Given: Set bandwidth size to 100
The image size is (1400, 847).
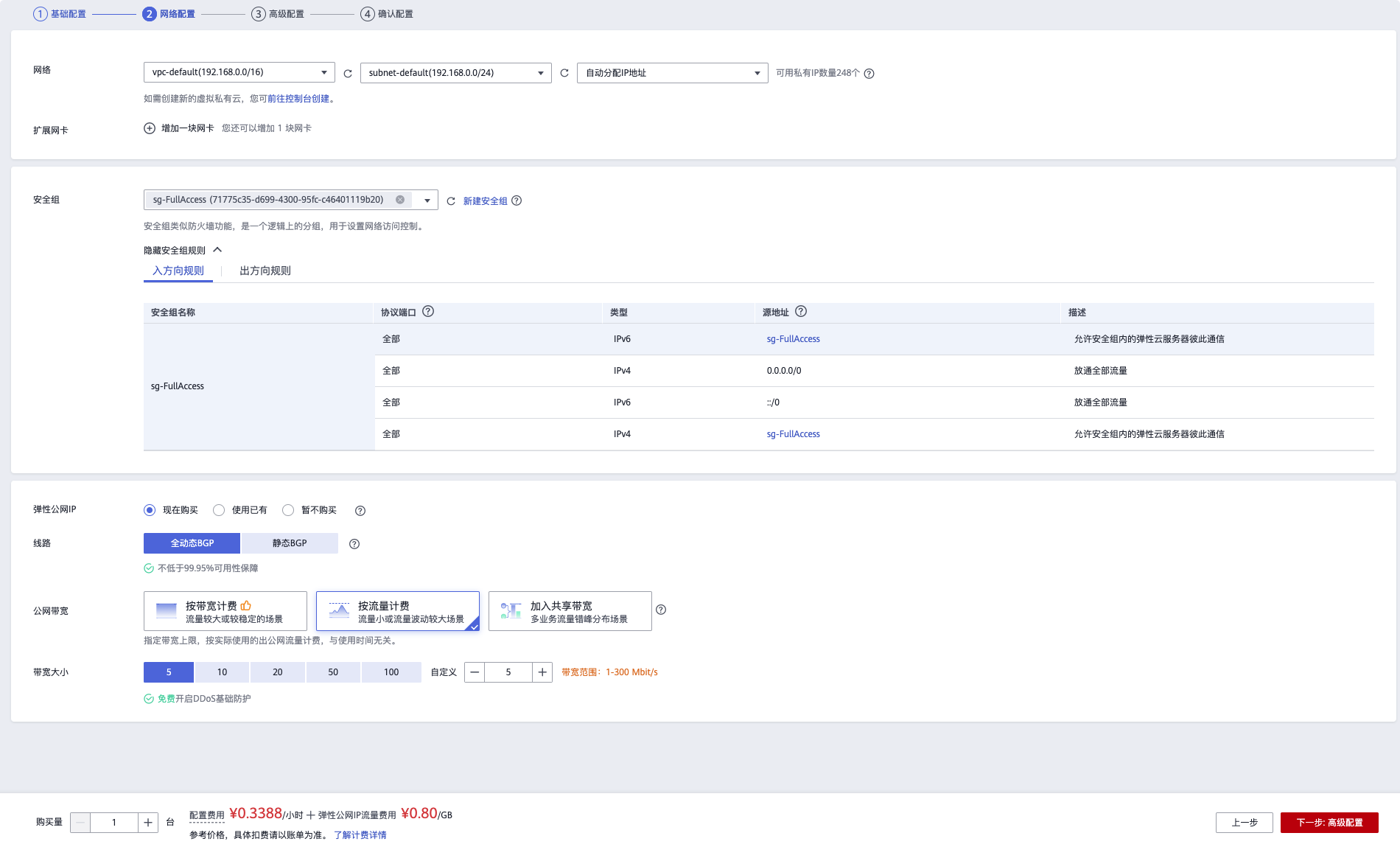Looking at the screenshot, I should (x=391, y=672).
